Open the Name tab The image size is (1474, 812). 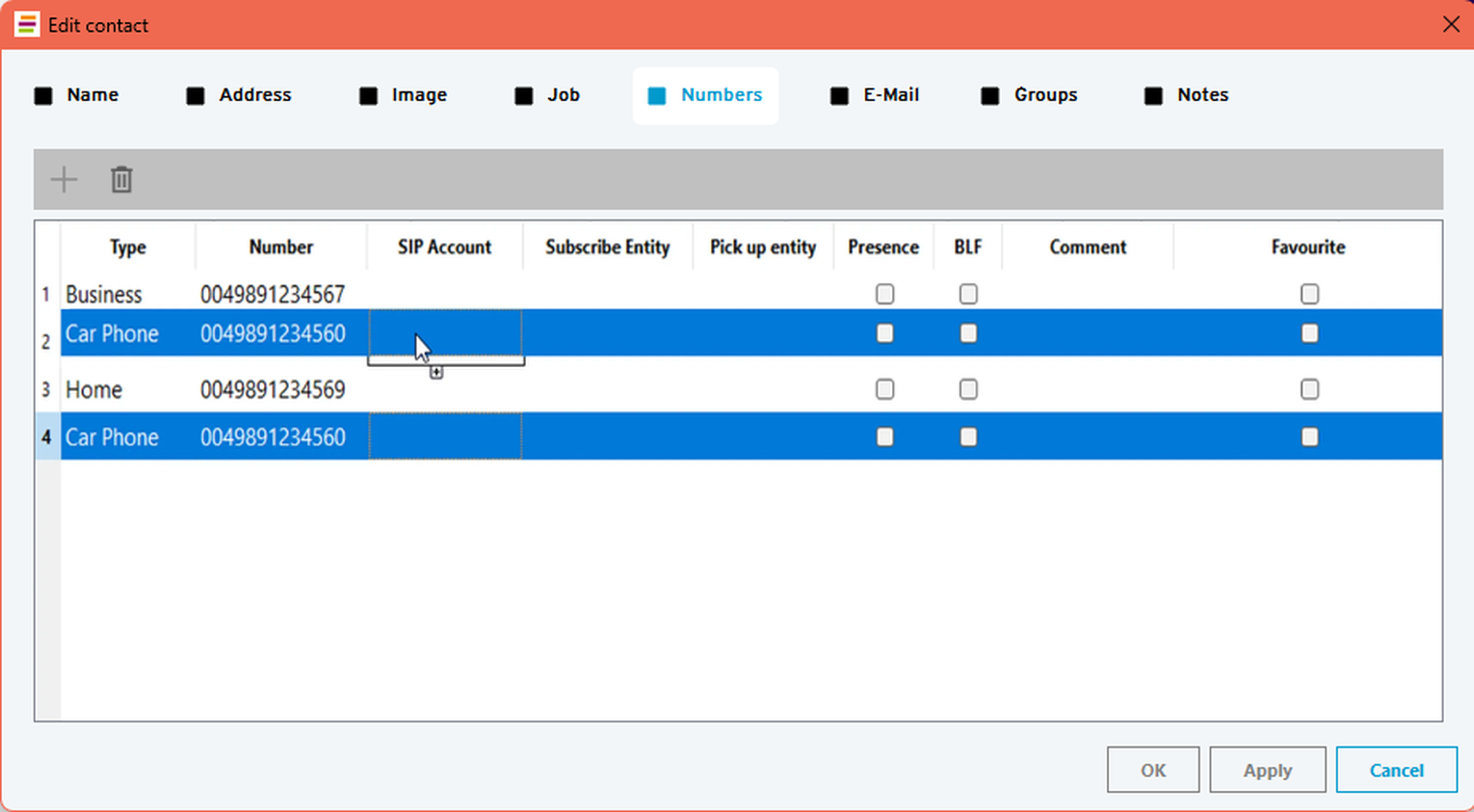77,95
